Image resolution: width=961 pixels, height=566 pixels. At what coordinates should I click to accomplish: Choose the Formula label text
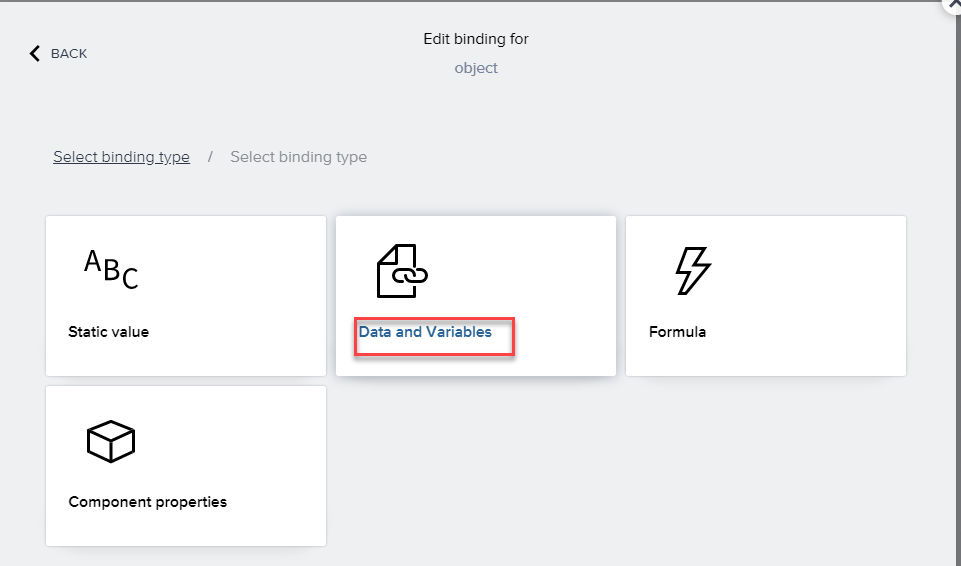[x=677, y=332]
